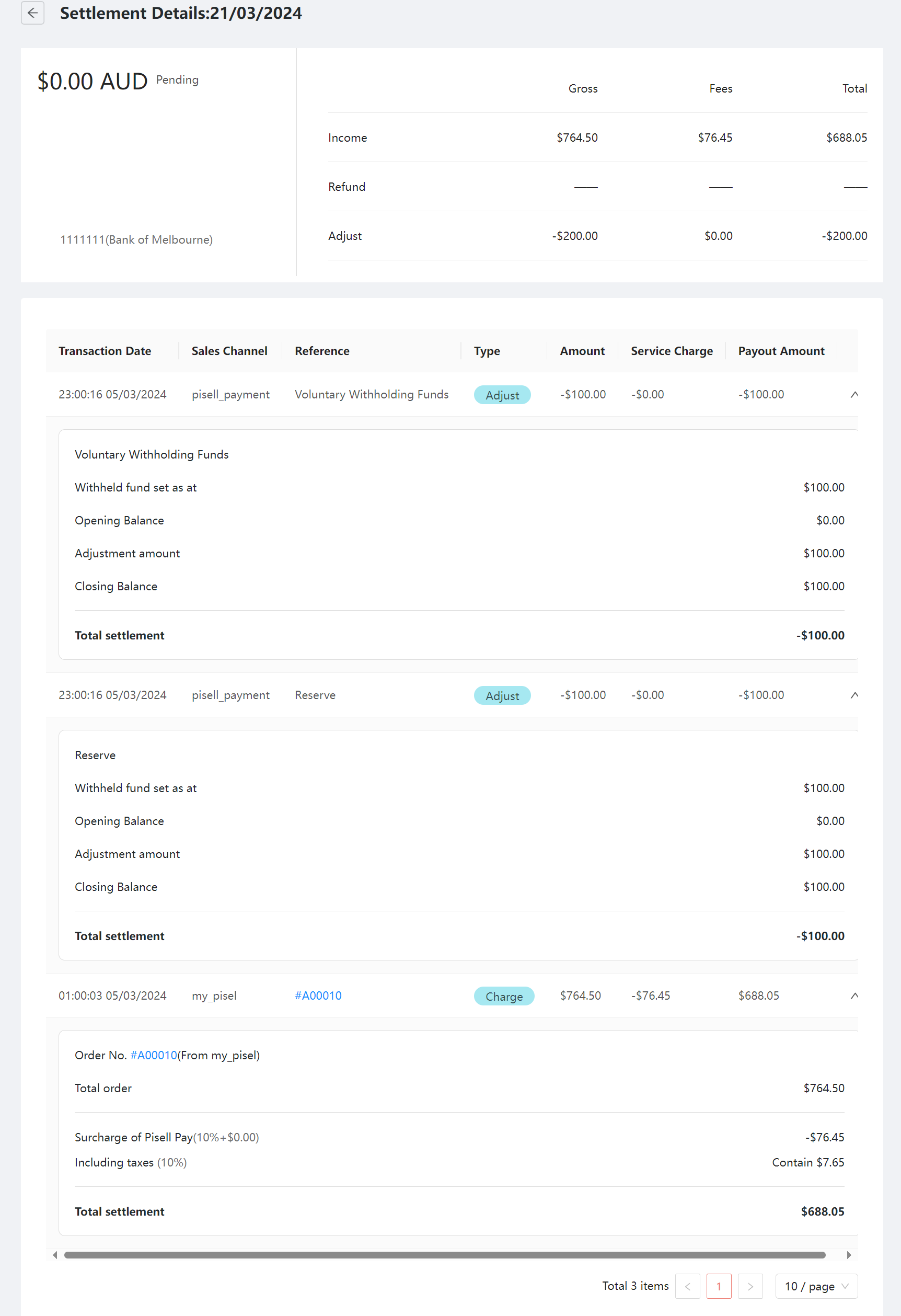901x1316 pixels.
Task: Click the scrollbar left arrow
Action: pyautogui.click(x=55, y=1255)
